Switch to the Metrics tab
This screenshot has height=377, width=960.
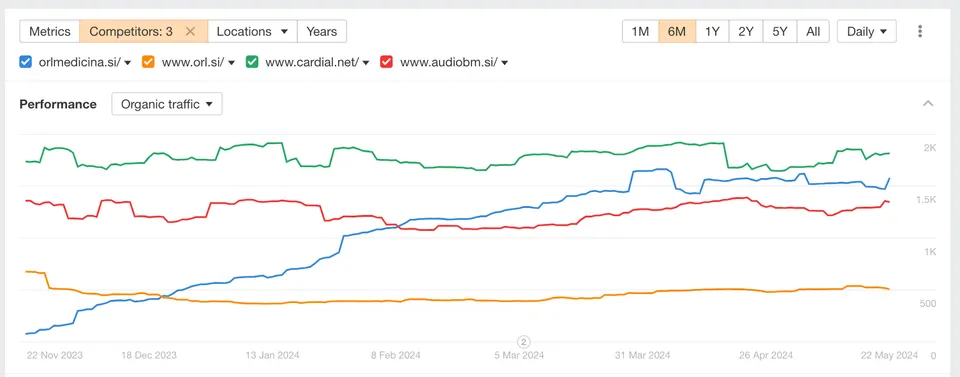coord(50,31)
